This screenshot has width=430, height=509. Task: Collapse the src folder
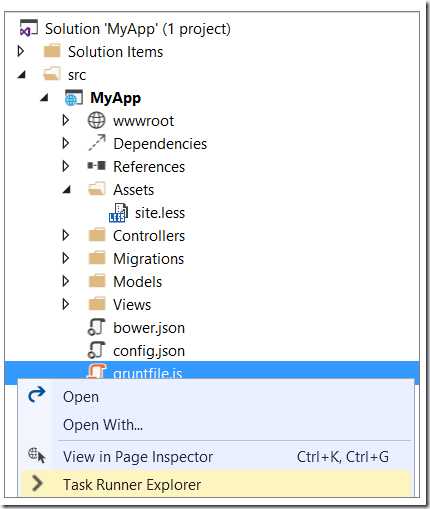point(22,75)
